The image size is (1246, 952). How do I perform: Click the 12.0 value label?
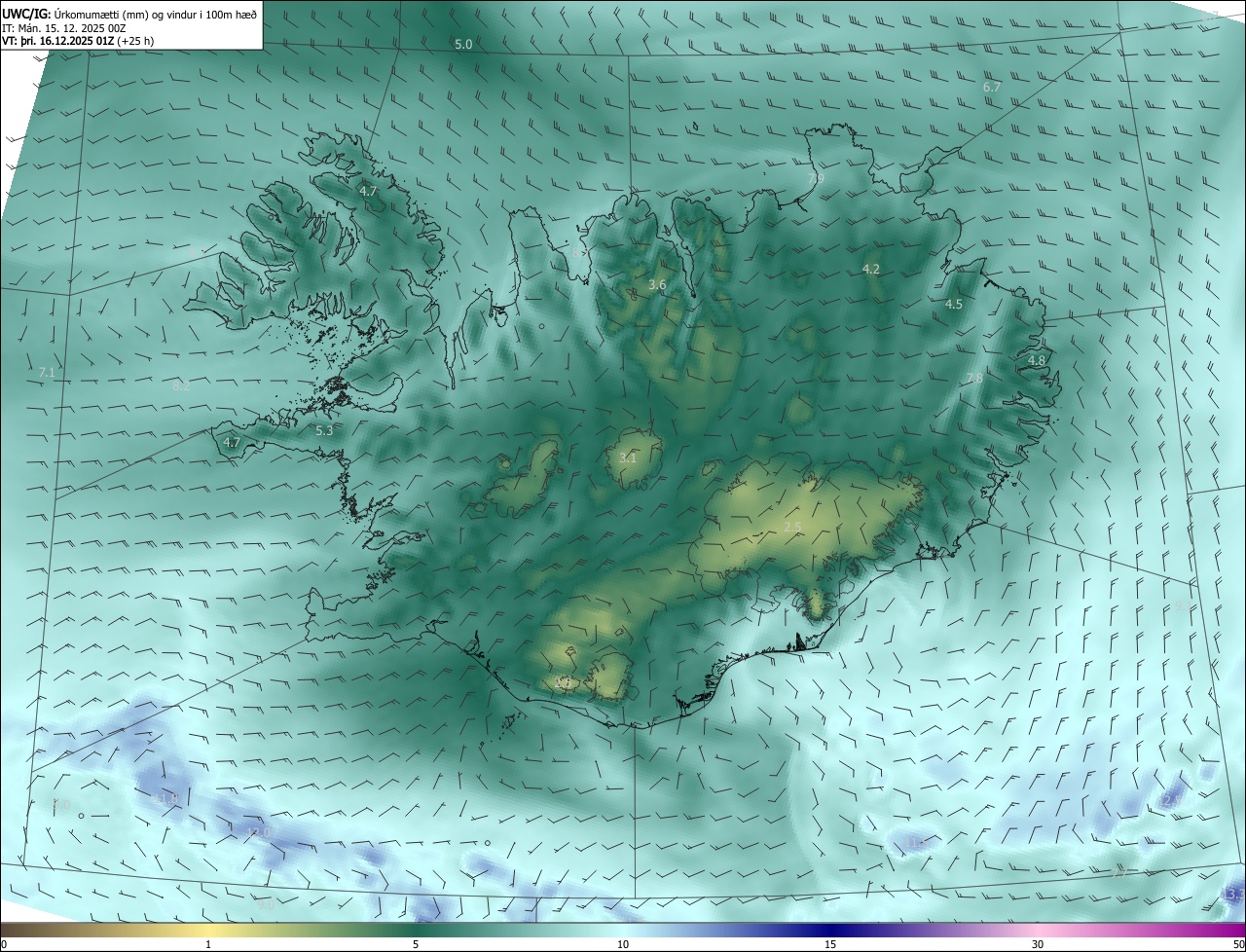pos(258,833)
